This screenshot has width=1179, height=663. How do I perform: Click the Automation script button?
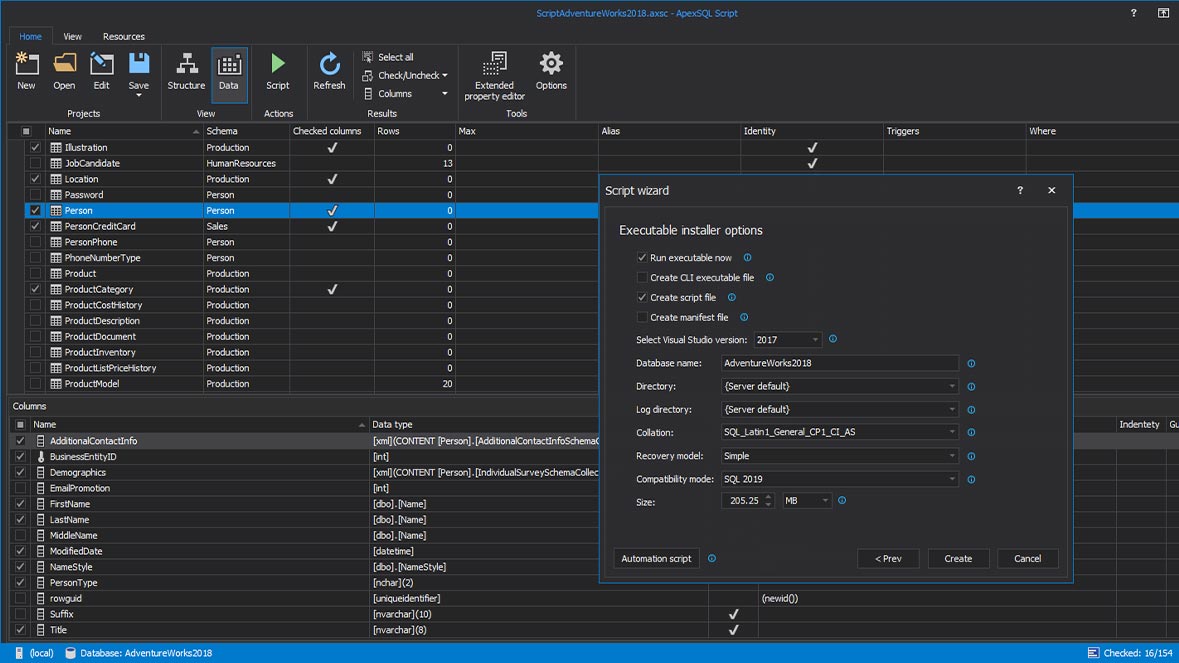[x=656, y=558]
